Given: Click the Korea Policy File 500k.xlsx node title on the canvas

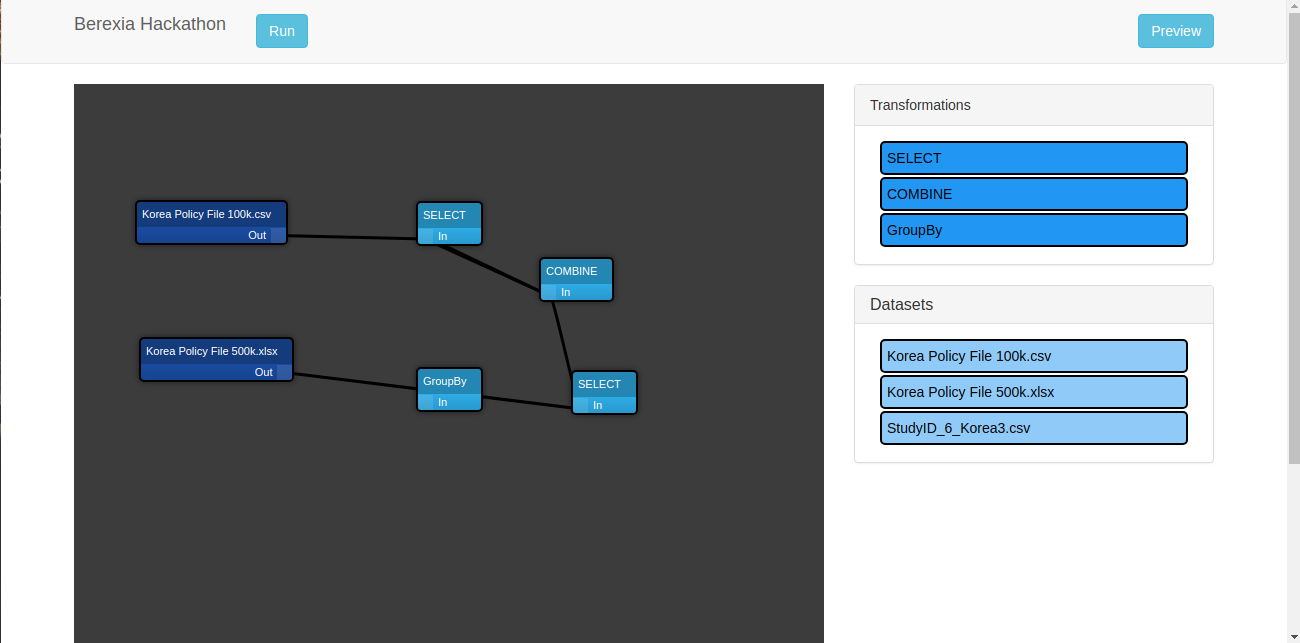Looking at the screenshot, I should (212, 351).
